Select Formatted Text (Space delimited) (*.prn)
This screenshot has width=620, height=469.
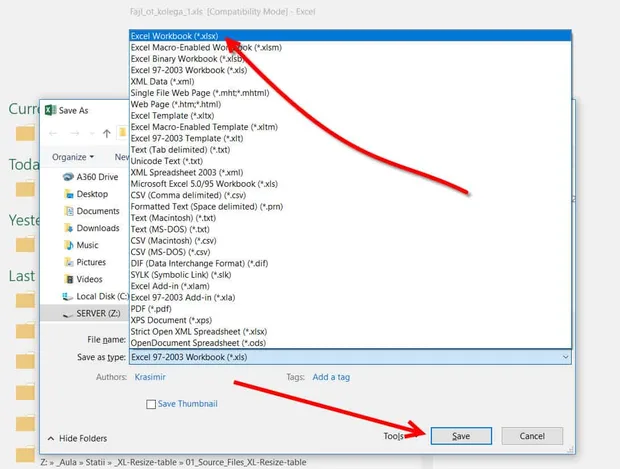pyautogui.click(x=350, y=207)
